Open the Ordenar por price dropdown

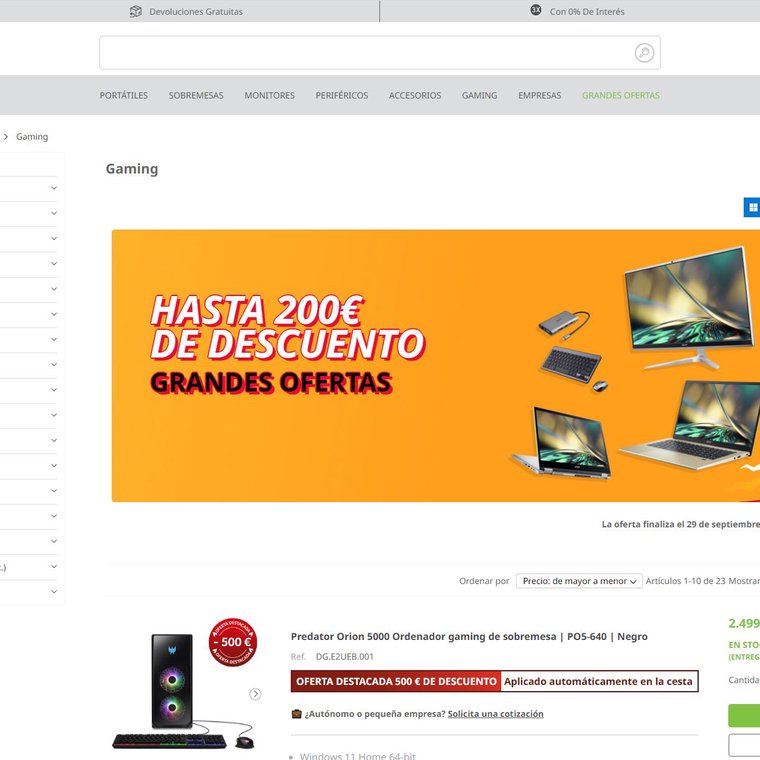click(x=579, y=581)
